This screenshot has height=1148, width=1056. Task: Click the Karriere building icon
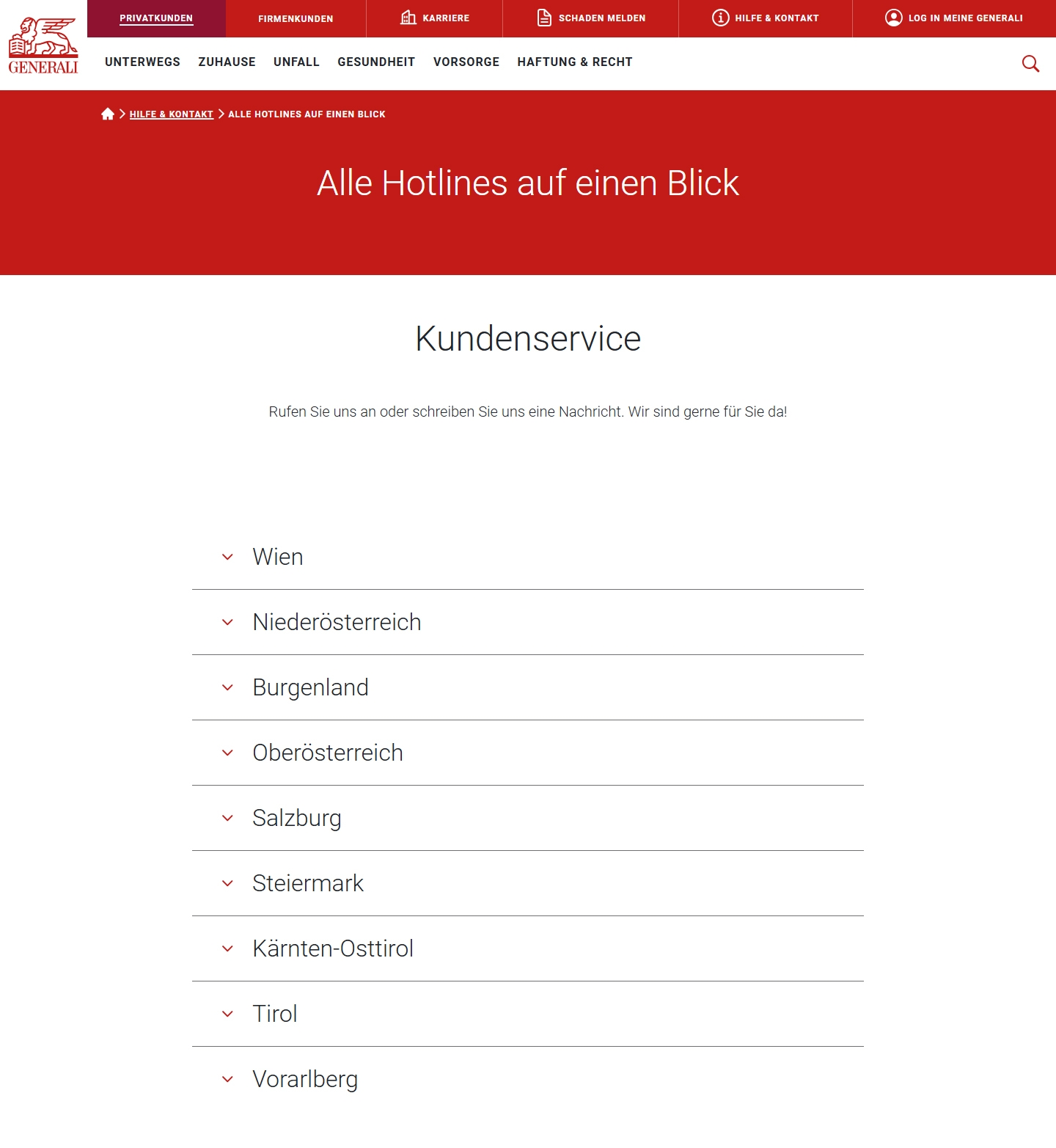tap(408, 18)
